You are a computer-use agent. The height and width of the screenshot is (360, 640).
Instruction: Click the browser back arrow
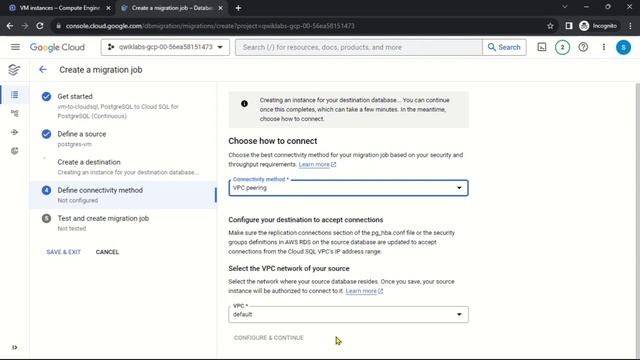tap(10, 26)
